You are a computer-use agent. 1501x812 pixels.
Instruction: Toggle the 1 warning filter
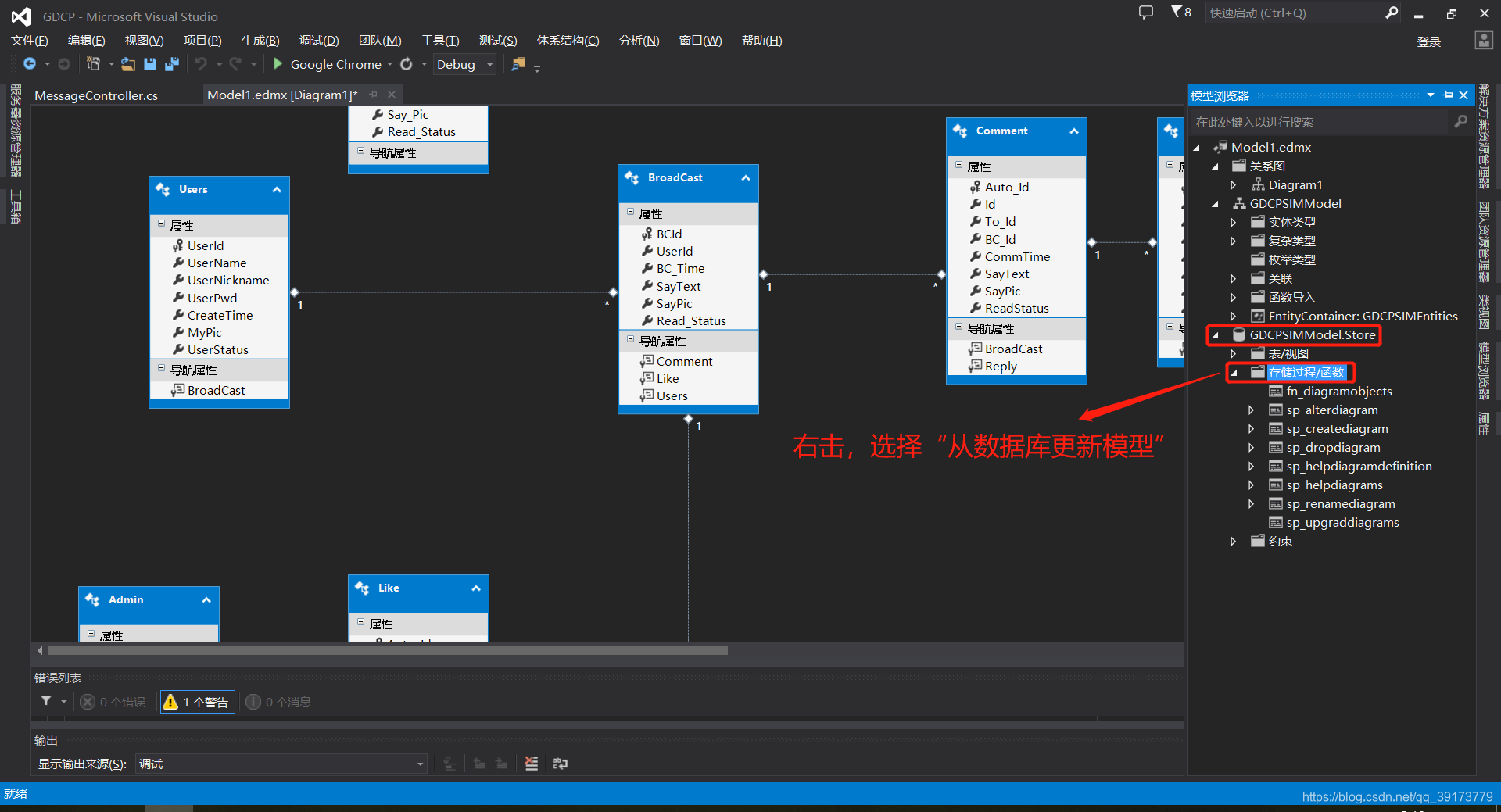197,702
